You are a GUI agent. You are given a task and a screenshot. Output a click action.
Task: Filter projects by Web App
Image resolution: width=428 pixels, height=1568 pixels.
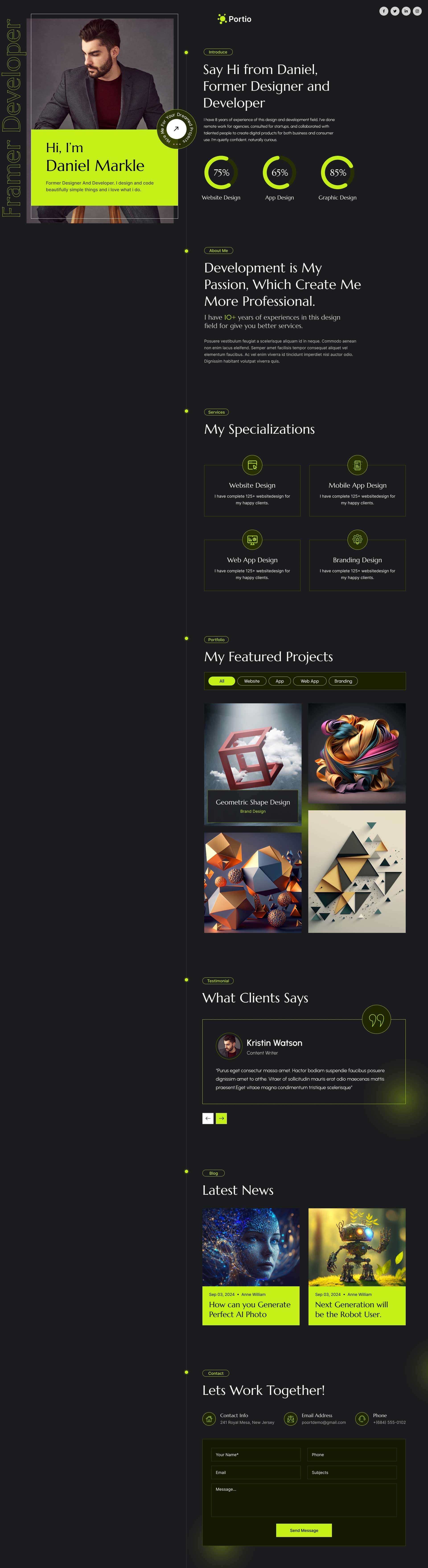[x=310, y=681]
